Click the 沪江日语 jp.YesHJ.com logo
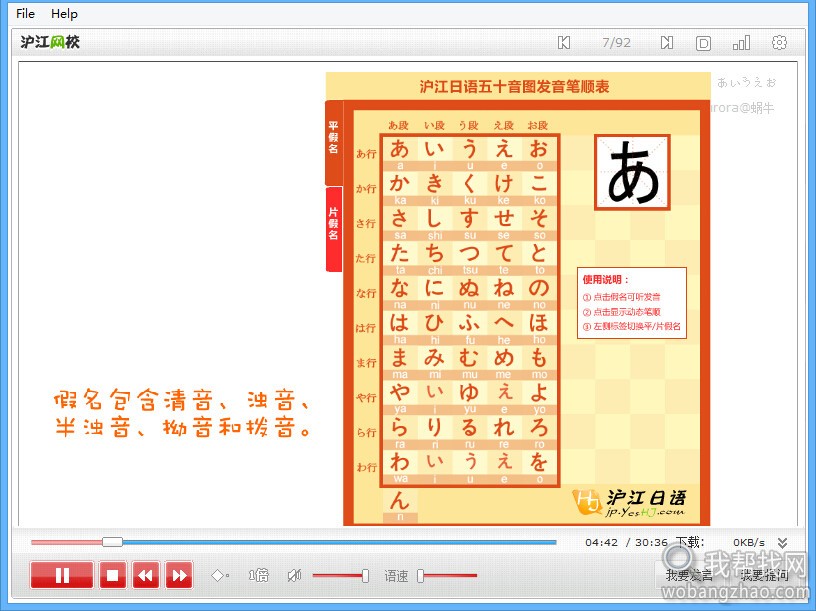The height and width of the screenshot is (611, 816). 629,503
